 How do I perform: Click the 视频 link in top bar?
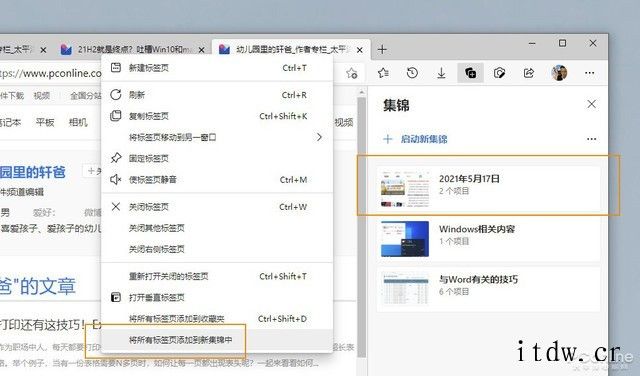click(x=42, y=96)
